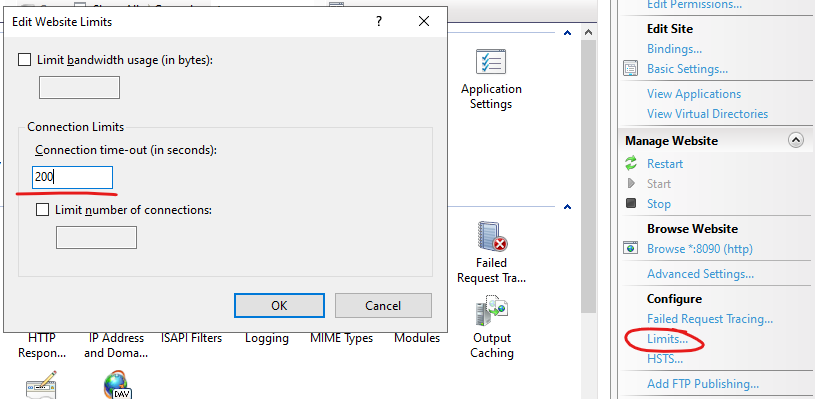Open Advanced Settings link
Screen dimensions: 815x399
(700, 274)
